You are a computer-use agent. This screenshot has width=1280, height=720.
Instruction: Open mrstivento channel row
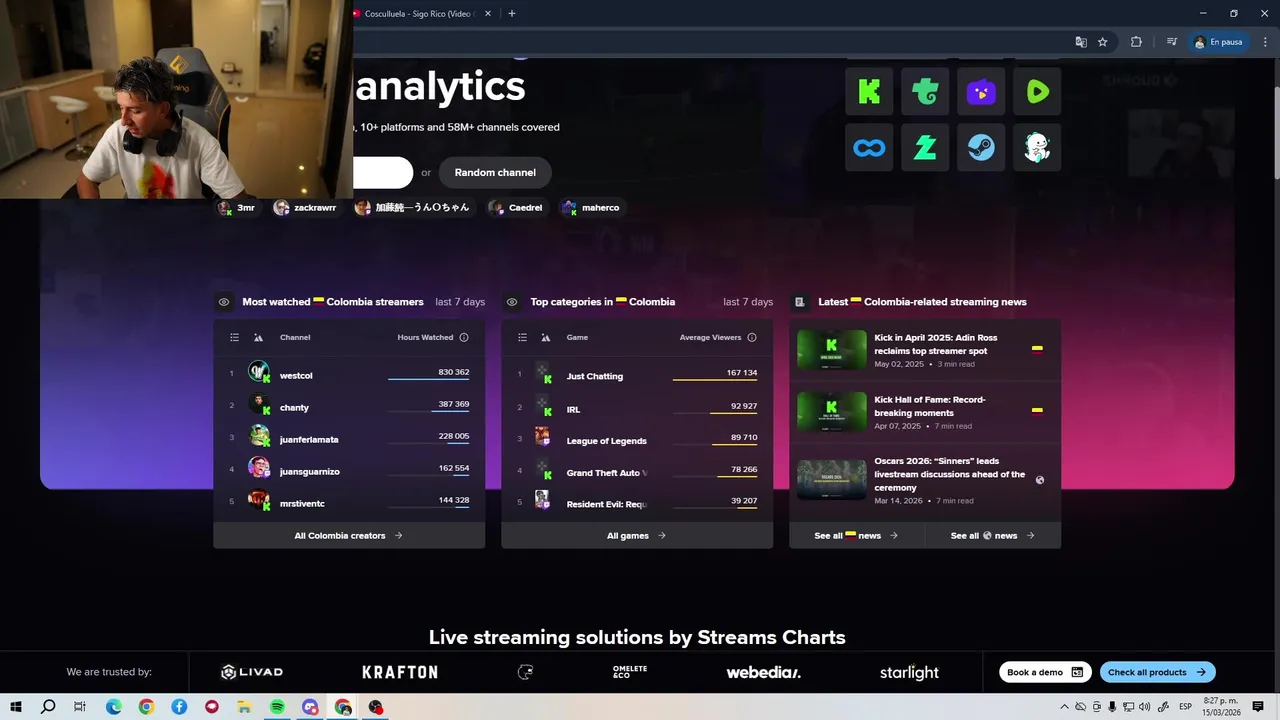[349, 503]
